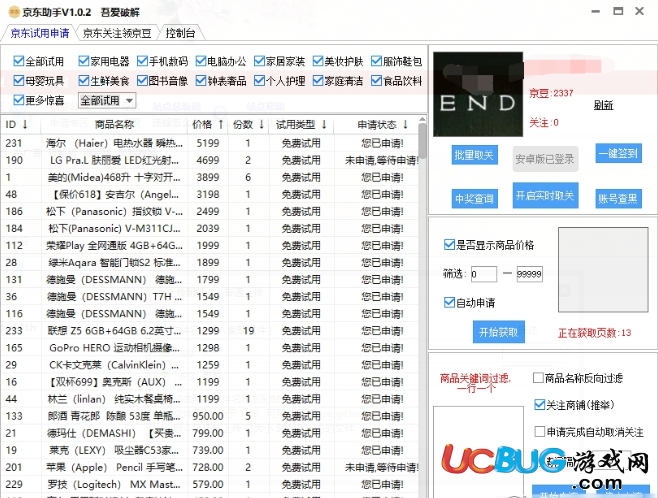Click the minimum price filter field

click(x=484, y=274)
